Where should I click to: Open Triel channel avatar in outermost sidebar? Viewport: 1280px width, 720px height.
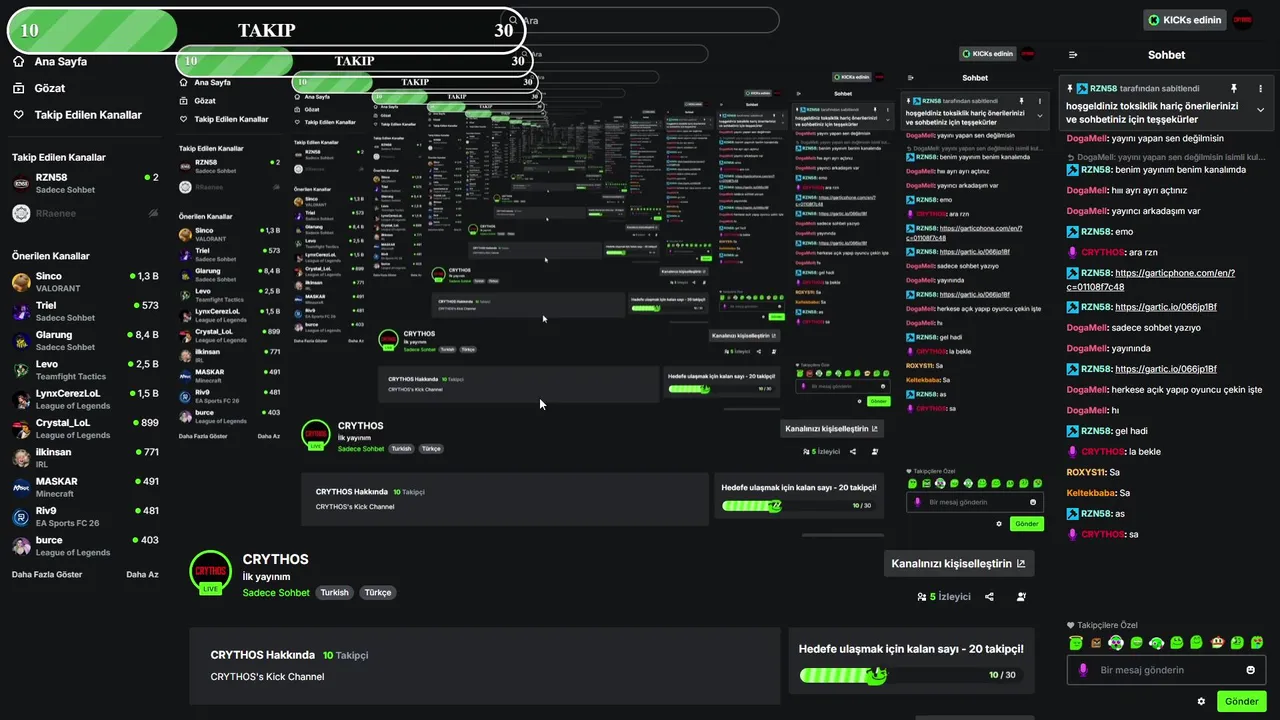click(x=21, y=311)
